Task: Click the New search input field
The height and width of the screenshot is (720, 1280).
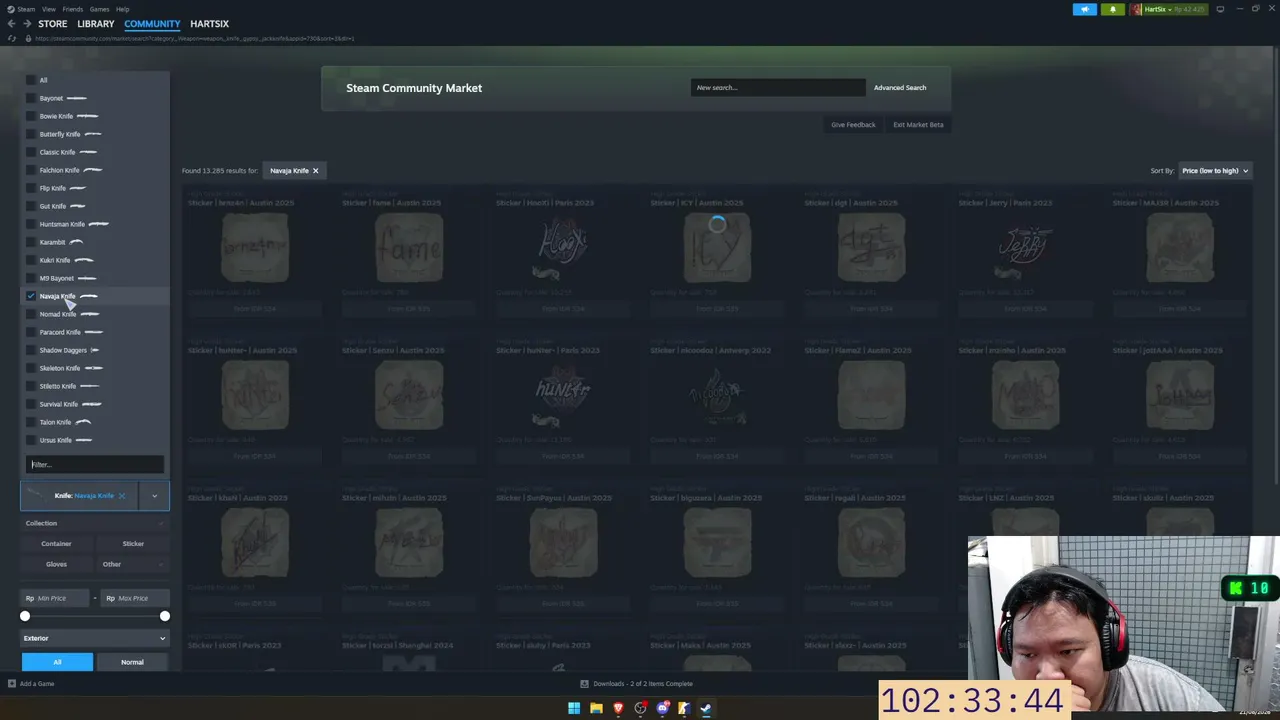Action: [x=778, y=88]
